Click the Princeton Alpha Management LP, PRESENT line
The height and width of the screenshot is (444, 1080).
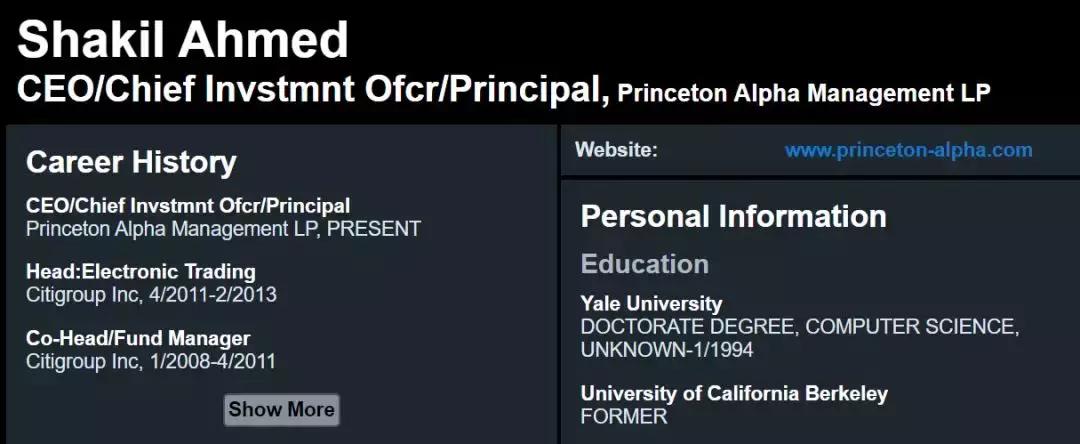coord(223,229)
